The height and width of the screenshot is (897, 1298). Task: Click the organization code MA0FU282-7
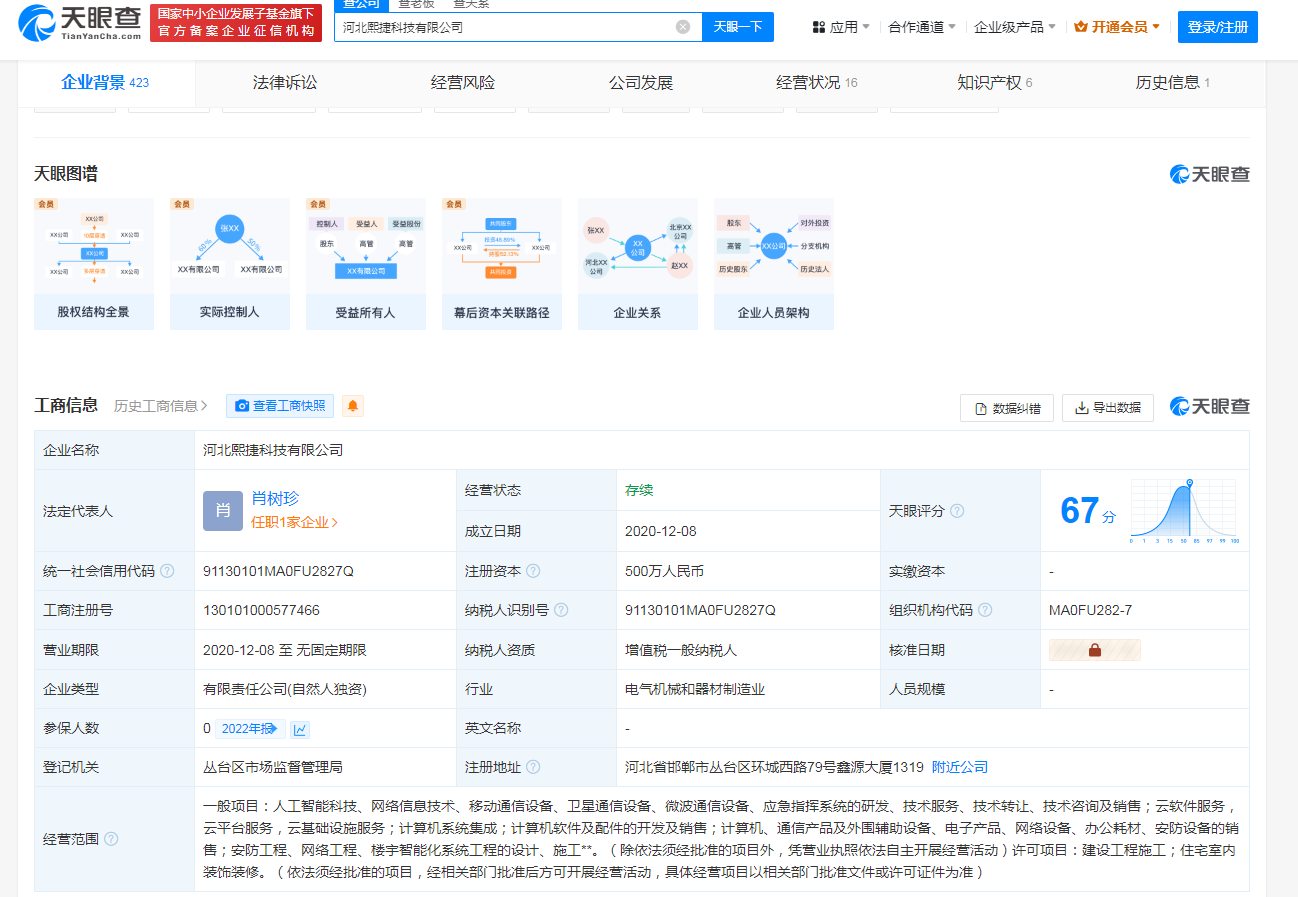click(1090, 610)
